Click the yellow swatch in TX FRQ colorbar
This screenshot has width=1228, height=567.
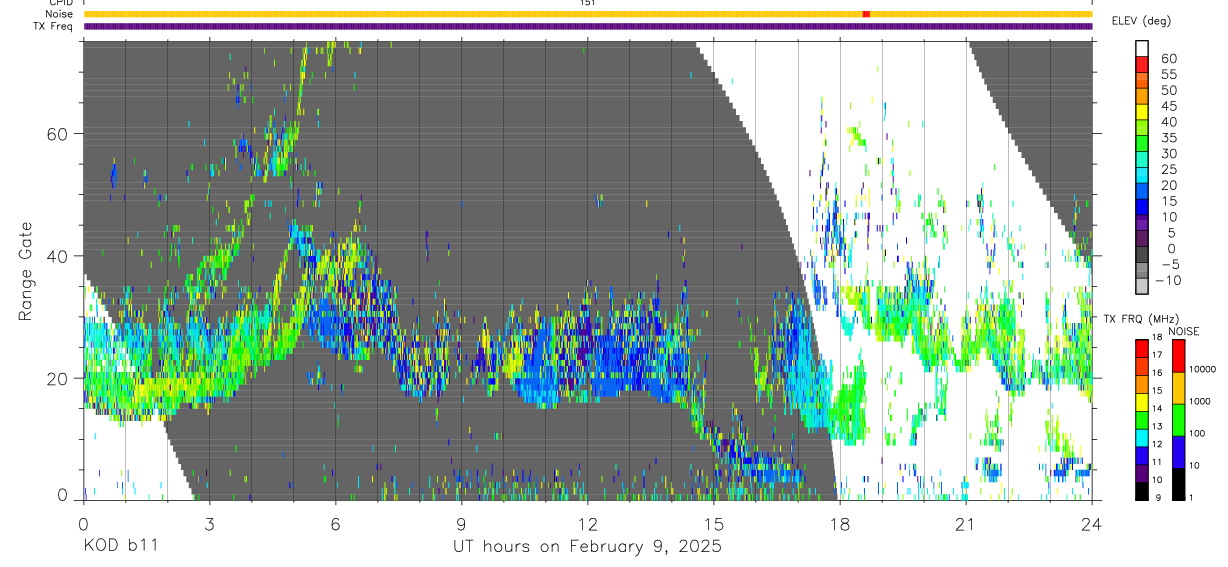tap(1142, 402)
